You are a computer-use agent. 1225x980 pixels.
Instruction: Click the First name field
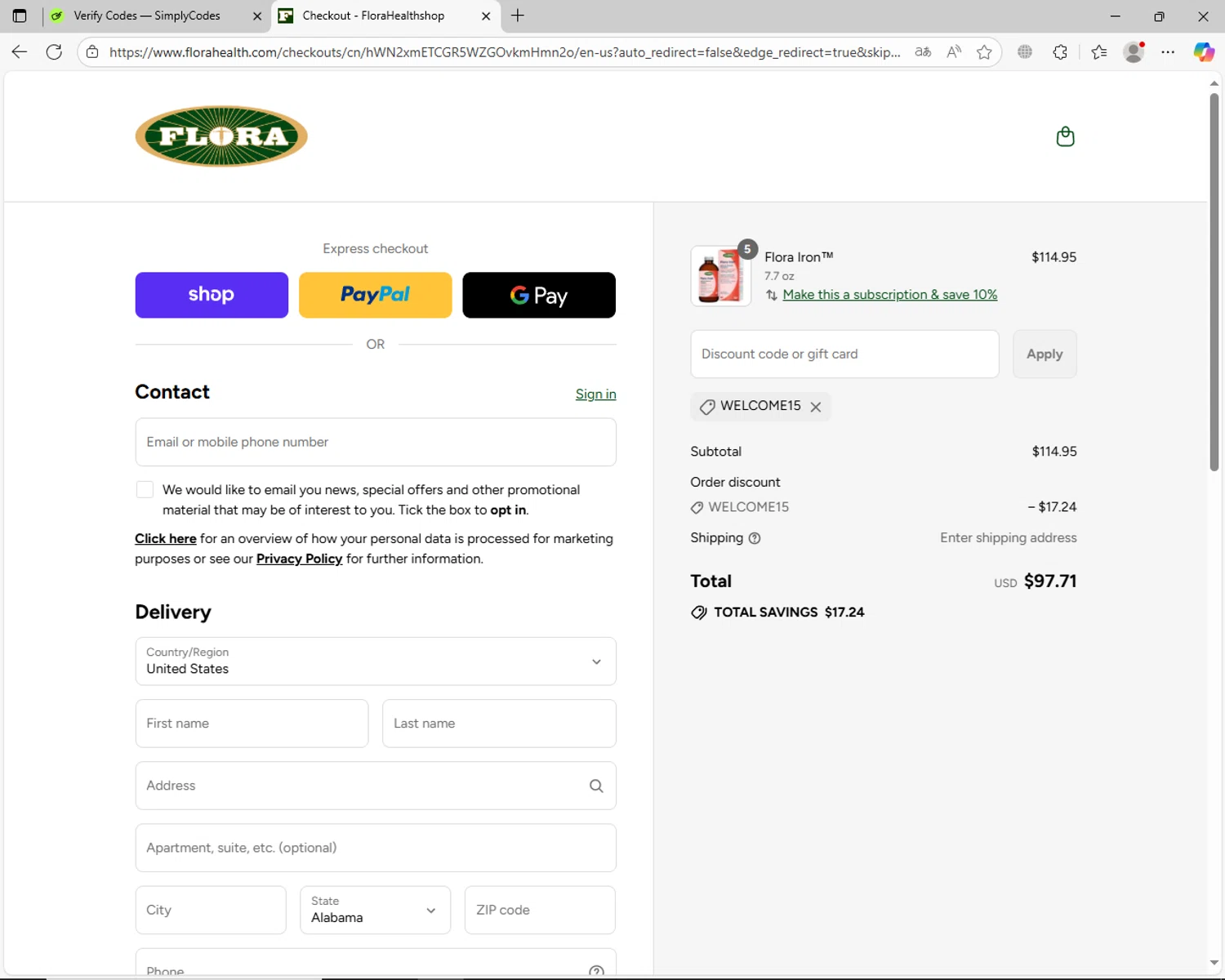point(252,724)
